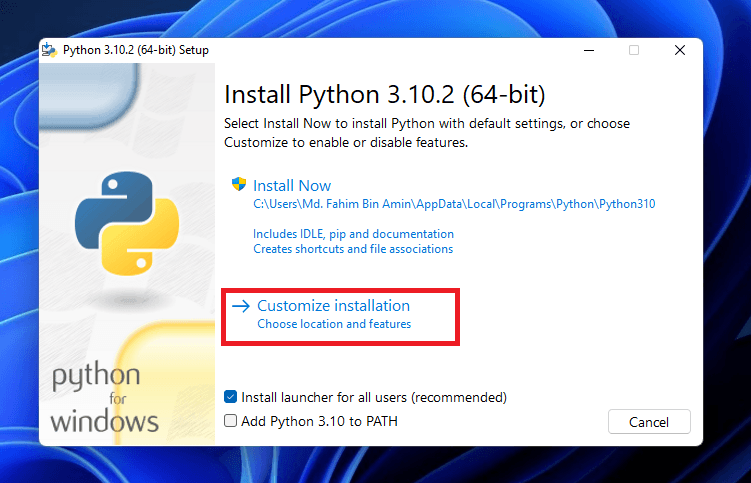Enable Add Python 3.10 to PATH
The image size is (751, 483).
(x=230, y=421)
